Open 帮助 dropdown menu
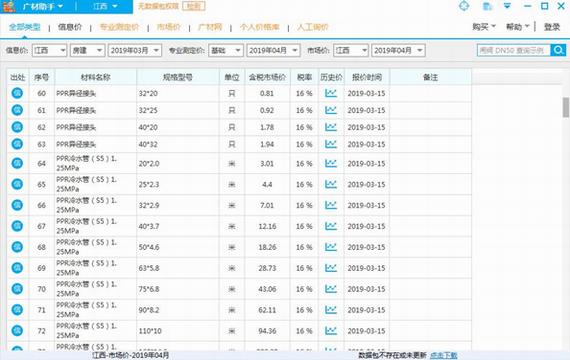This screenshot has width=570, height=360. pos(517,27)
